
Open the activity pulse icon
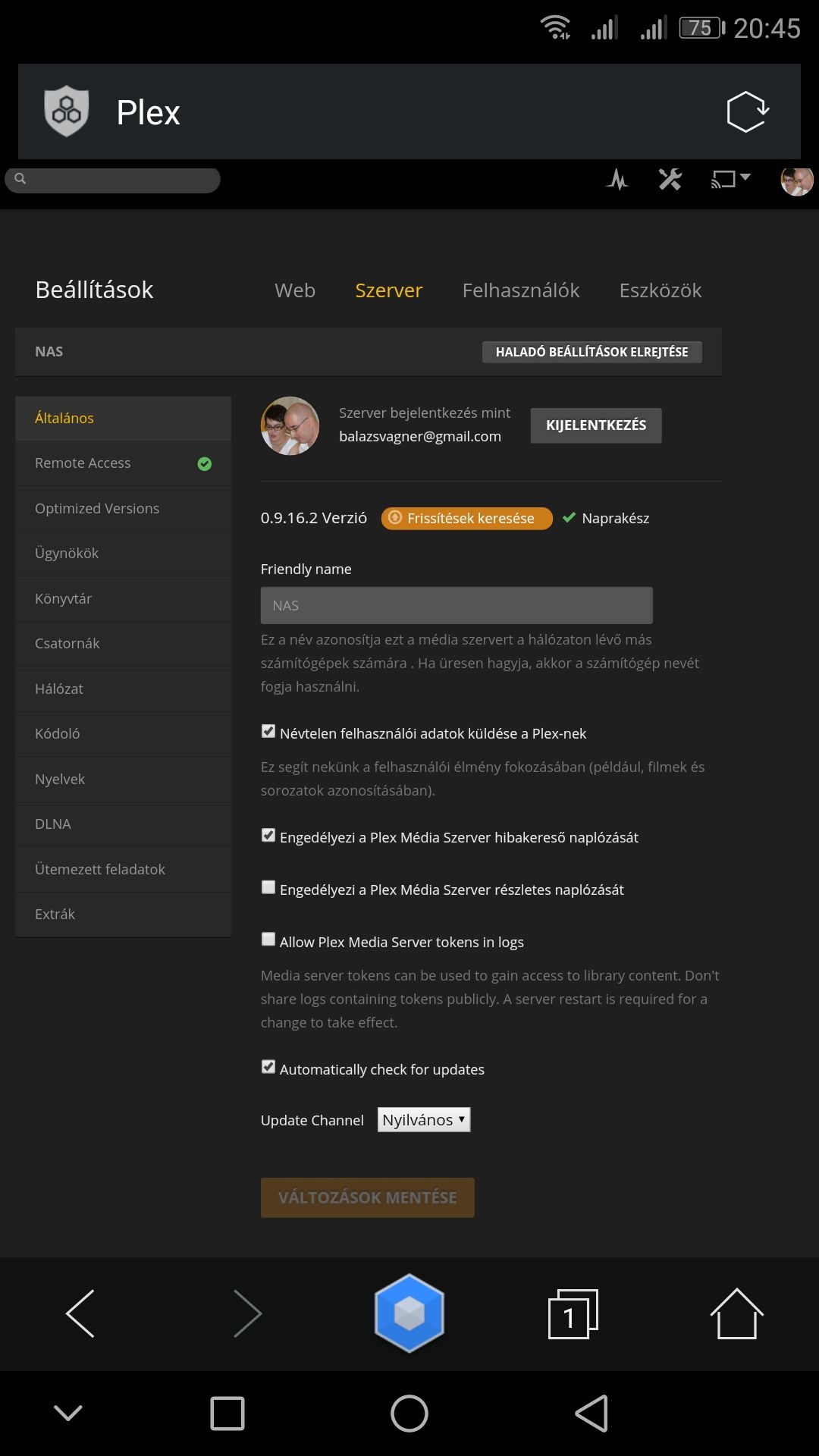617,180
